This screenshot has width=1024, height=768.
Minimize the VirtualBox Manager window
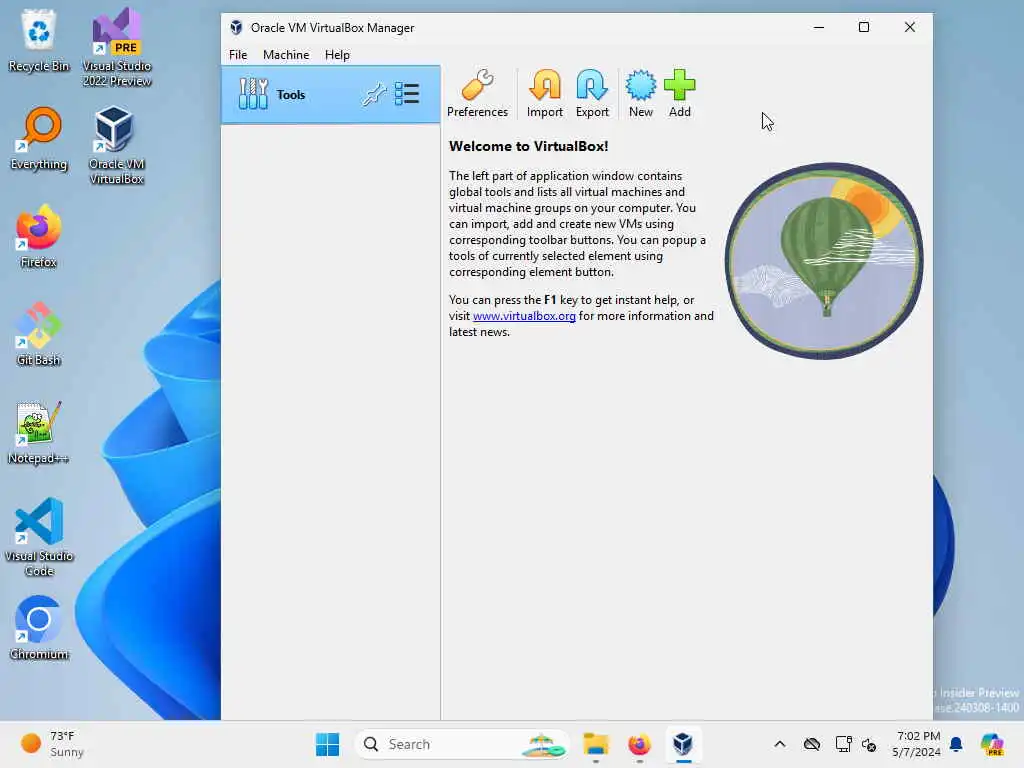[819, 27]
